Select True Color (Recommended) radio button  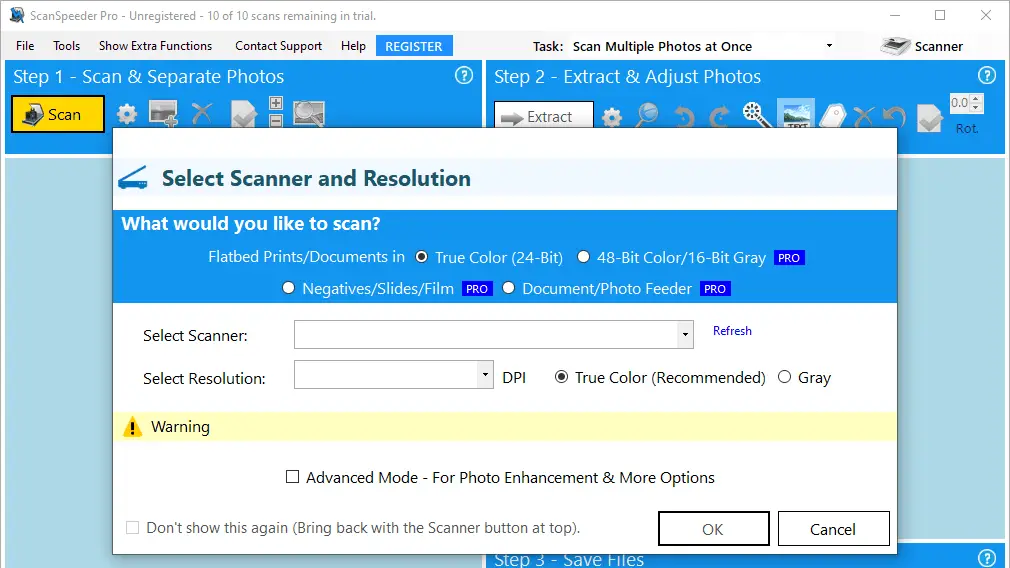coord(561,377)
